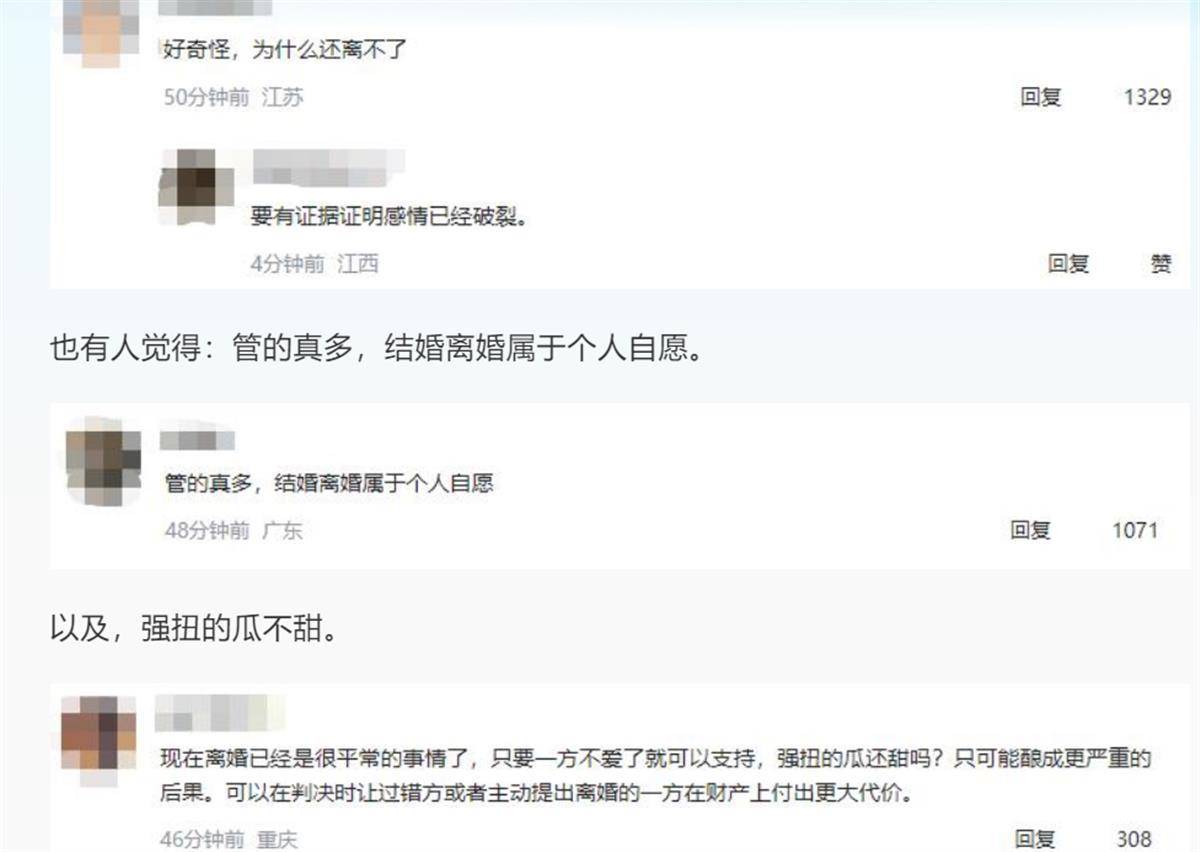Click the 1071 like count
This screenshot has height=852, width=1200.
point(1135,530)
